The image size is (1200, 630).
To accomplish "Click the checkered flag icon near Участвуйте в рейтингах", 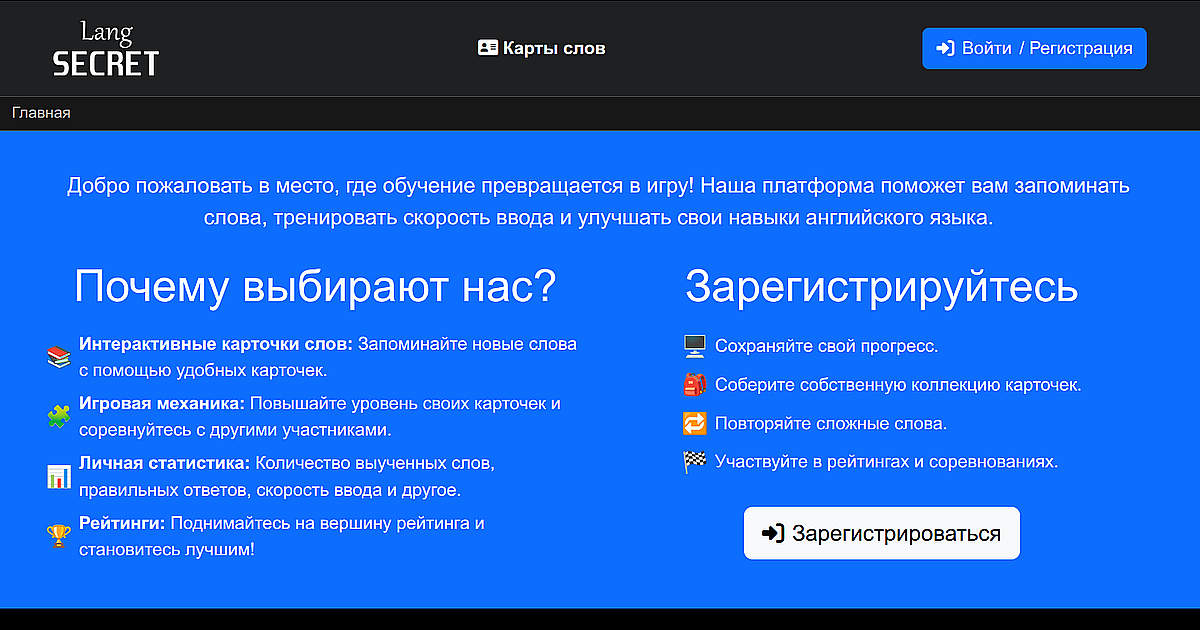I will click(x=695, y=461).
